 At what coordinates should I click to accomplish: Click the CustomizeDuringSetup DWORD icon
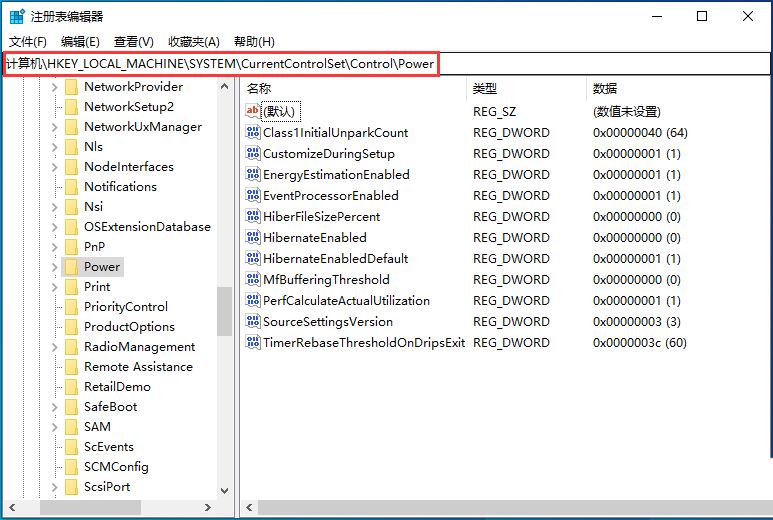pyautogui.click(x=252, y=153)
